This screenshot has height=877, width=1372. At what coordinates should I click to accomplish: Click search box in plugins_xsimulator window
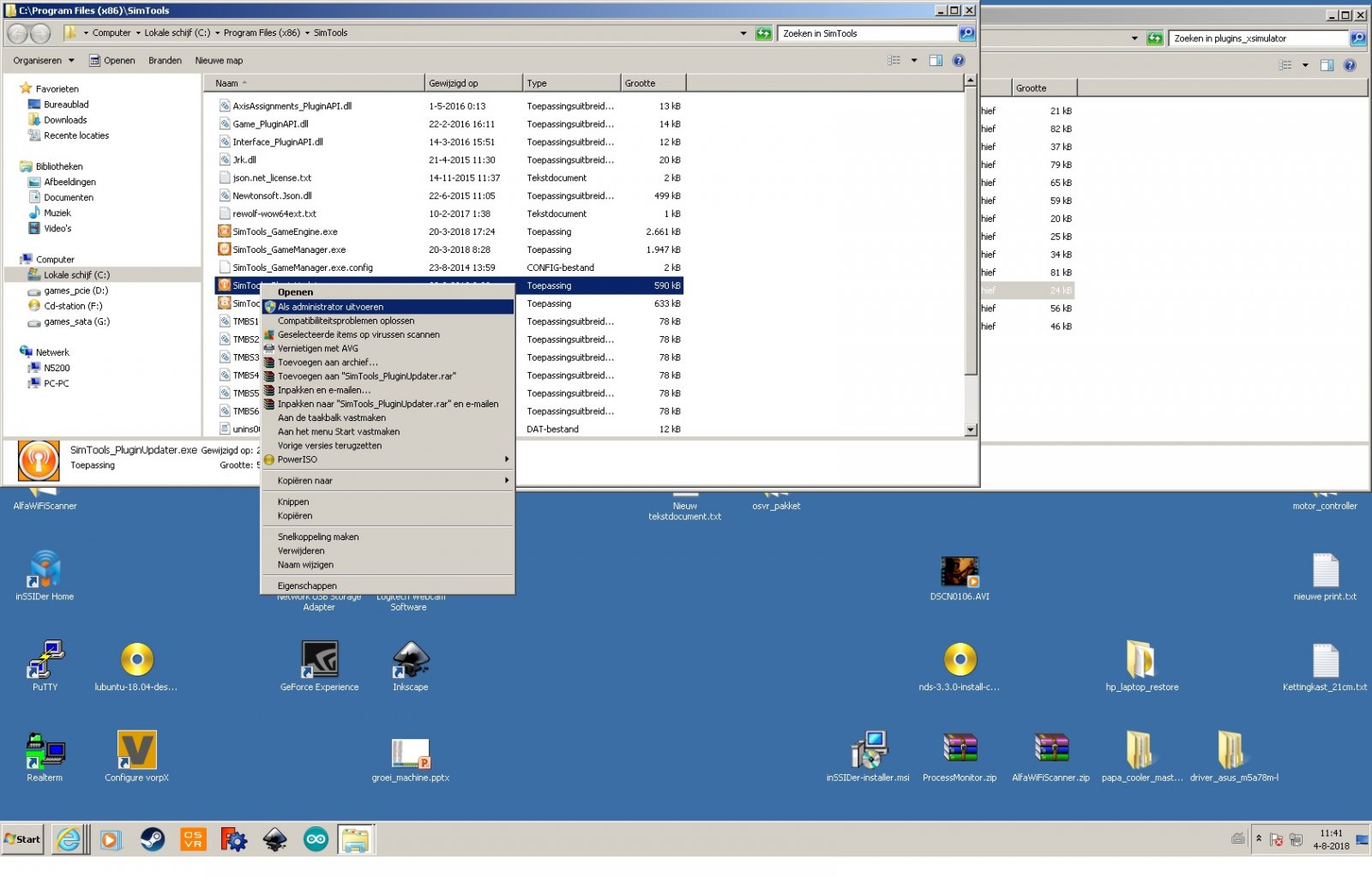(1259, 39)
